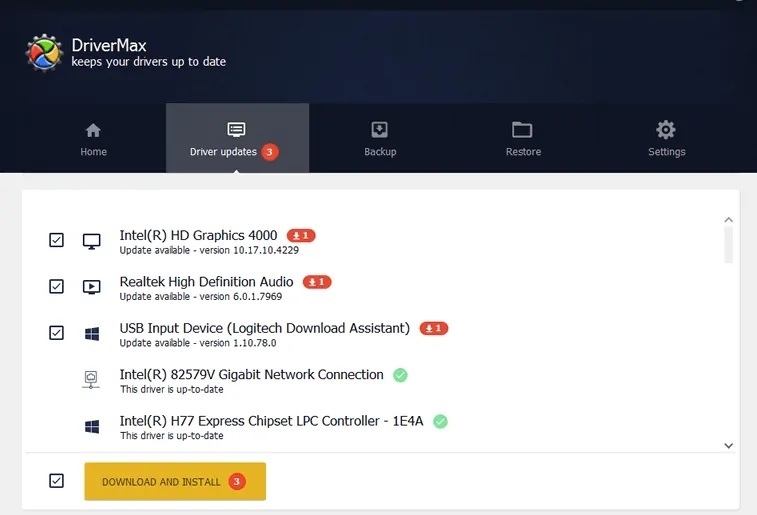Click the Restore folder icon

coord(522,130)
